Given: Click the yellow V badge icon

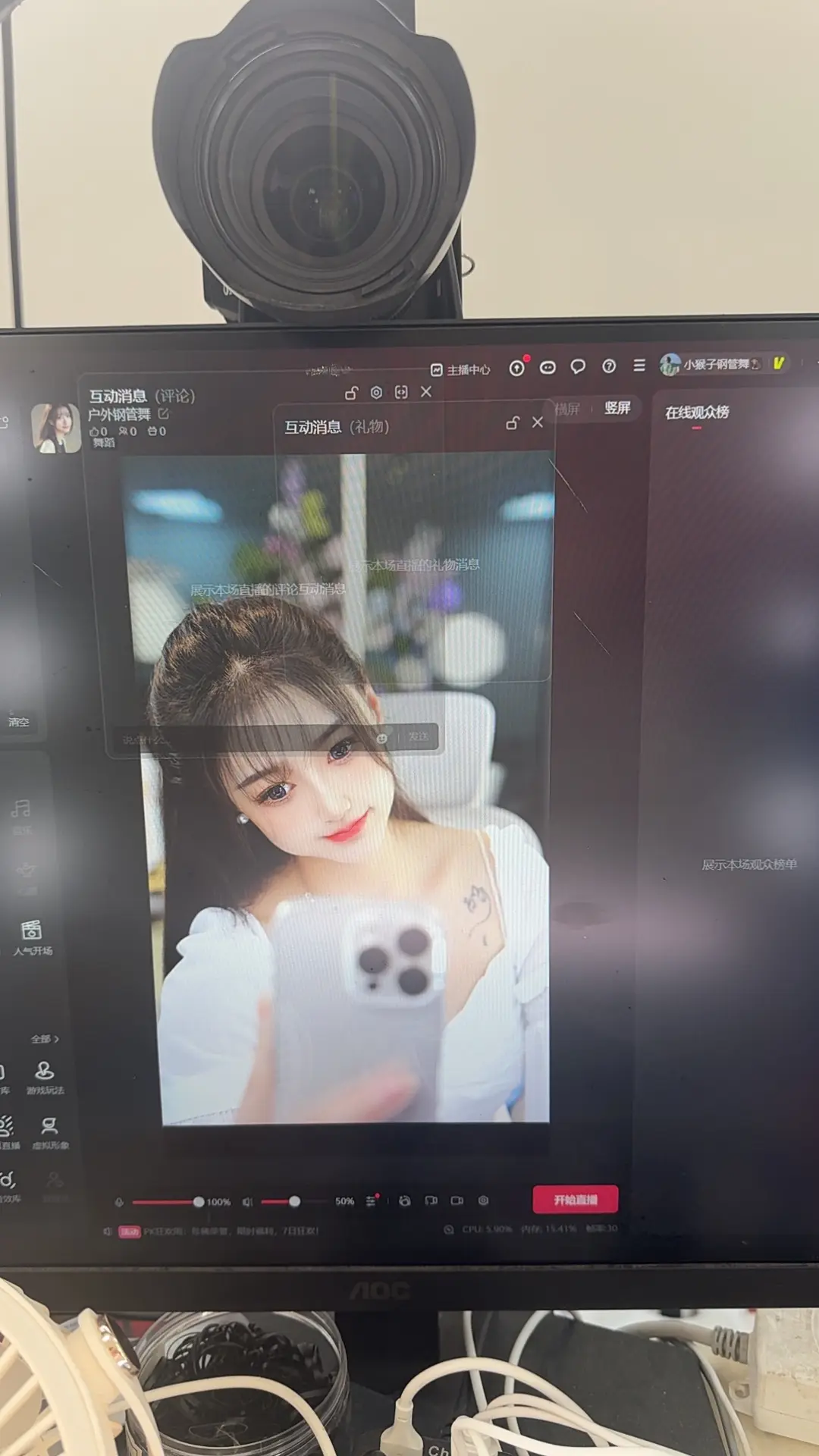Looking at the screenshot, I should 778,363.
